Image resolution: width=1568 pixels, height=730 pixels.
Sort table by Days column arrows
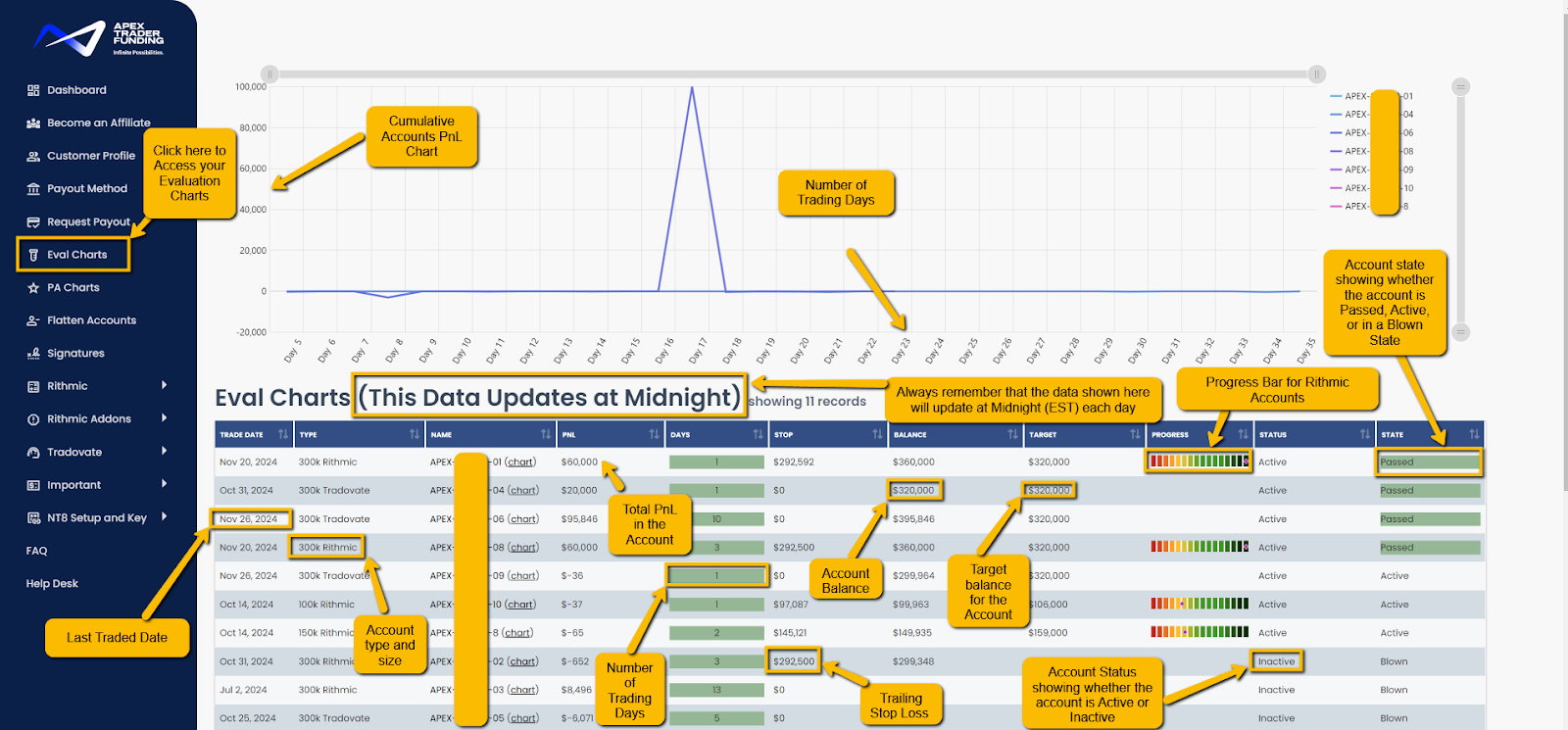(758, 434)
